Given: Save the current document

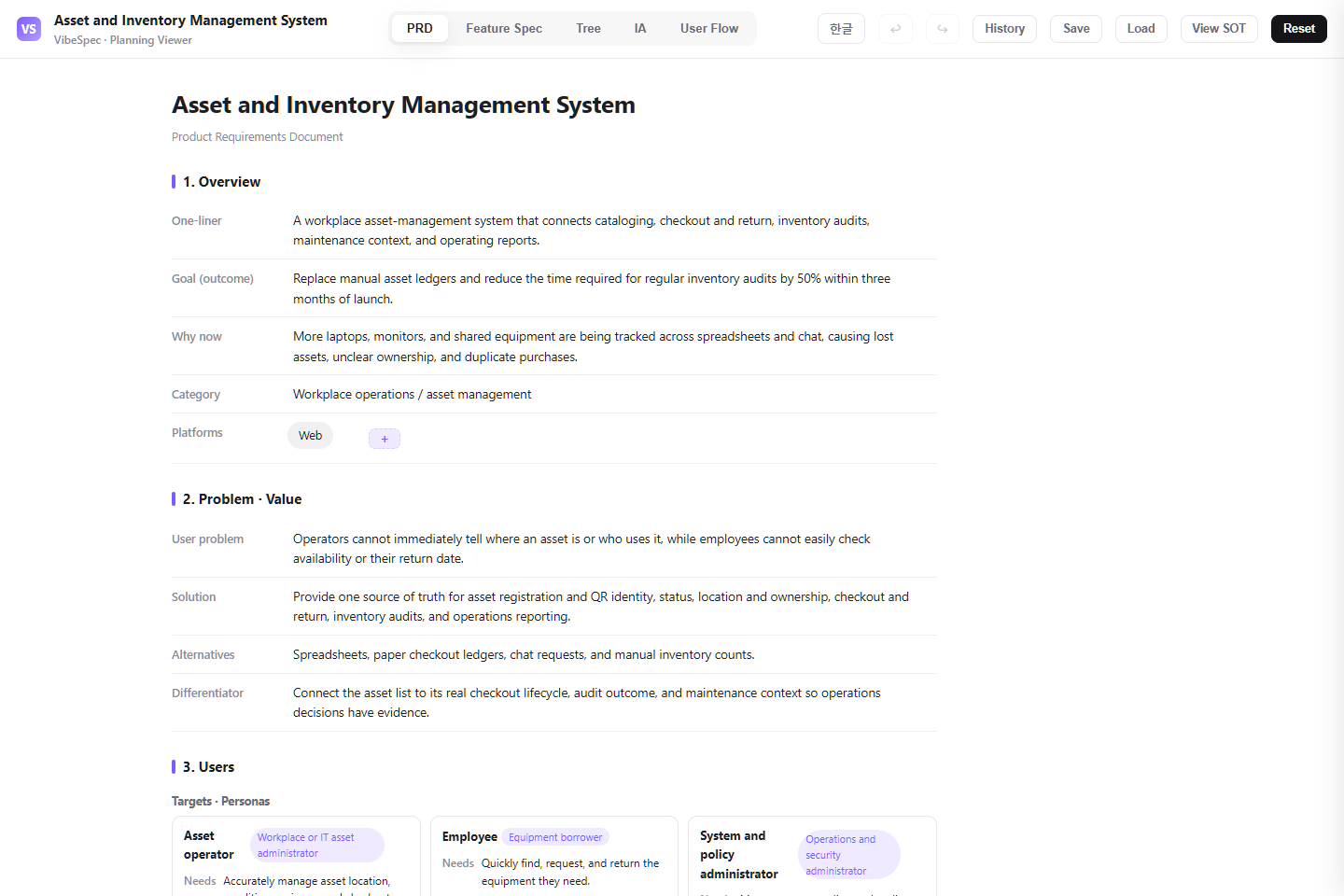Looking at the screenshot, I should (x=1076, y=29).
